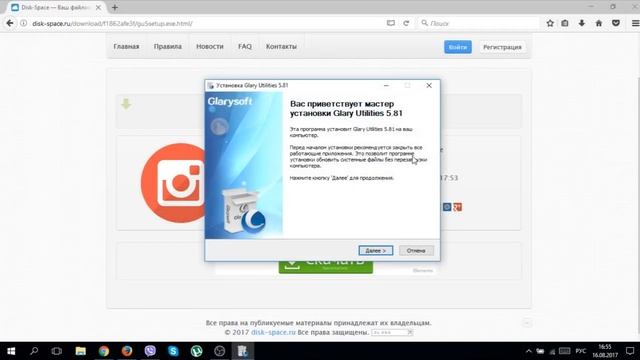
Task: Switch to Firefox on the taskbar
Action: pos(127,351)
